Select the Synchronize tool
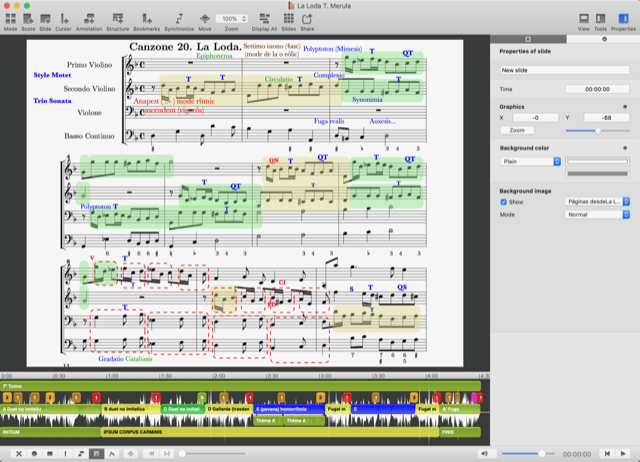This screenshot has height=462, width=640. click(179, 20)
